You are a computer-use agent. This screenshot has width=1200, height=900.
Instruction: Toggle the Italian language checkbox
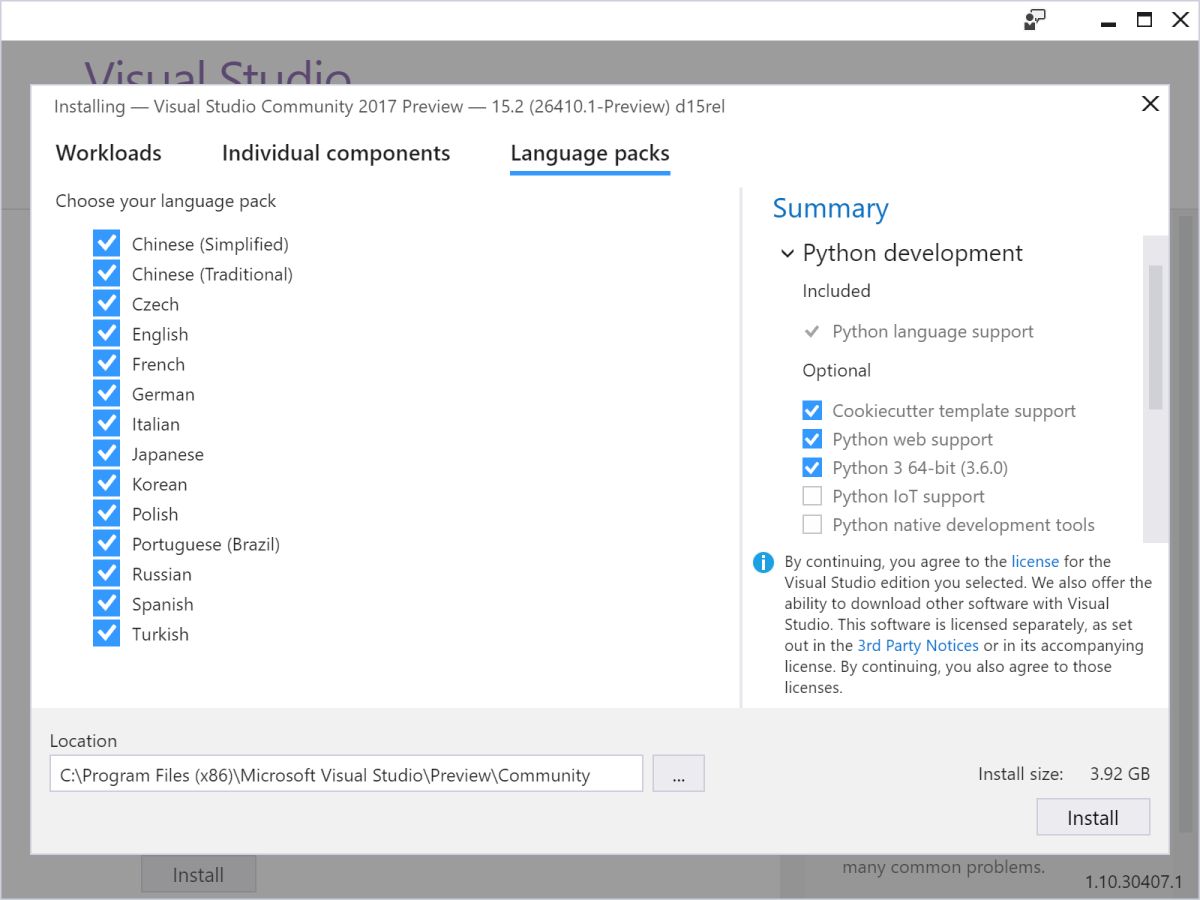pyautogui.click(x=106, y=424)
